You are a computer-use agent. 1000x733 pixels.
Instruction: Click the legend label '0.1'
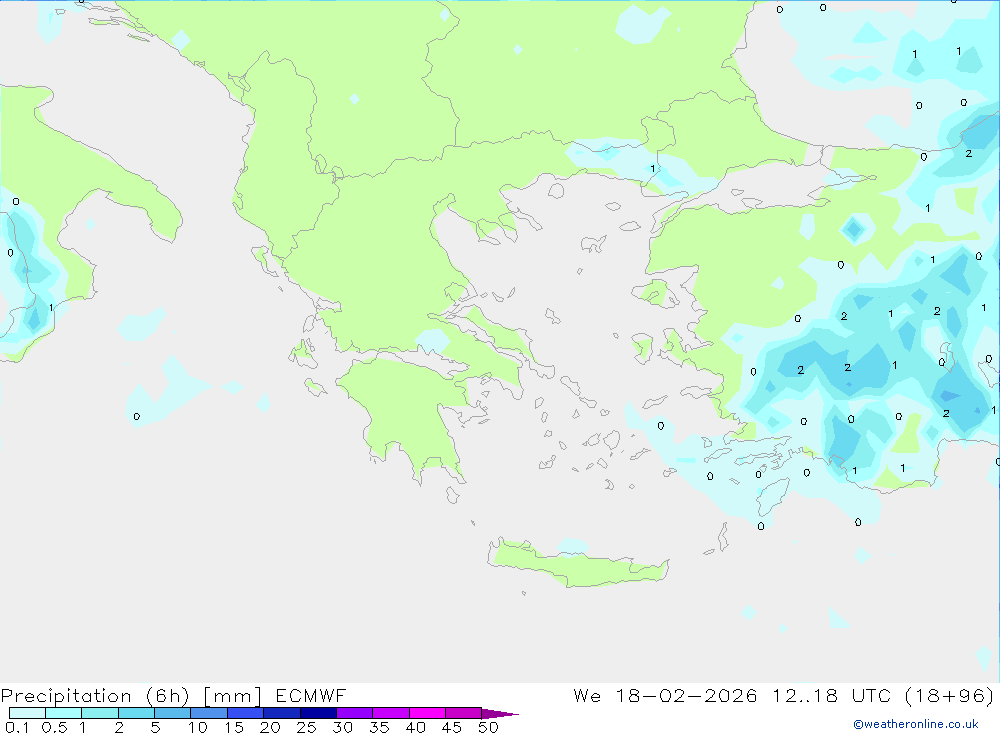point(17,727)
